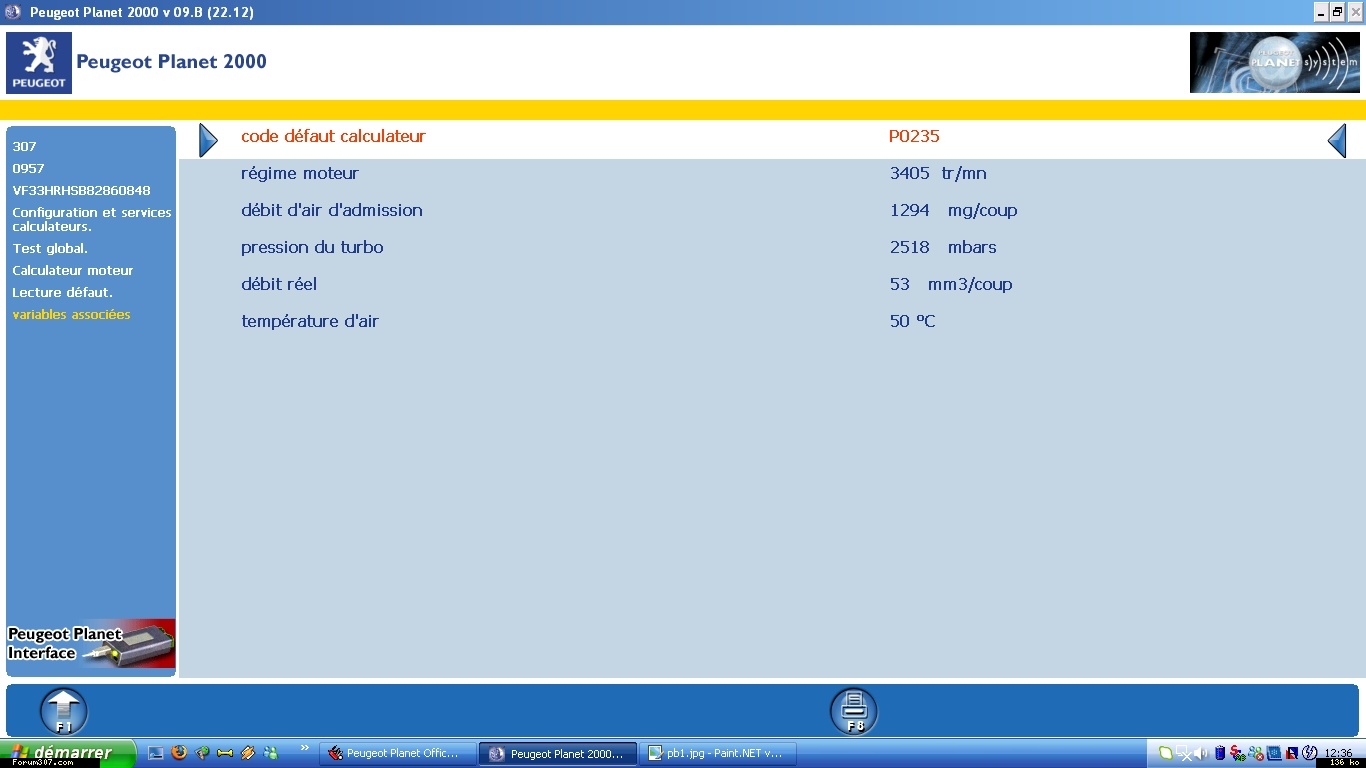This screenshot has height=768, width=1366.
Task: Click the green rounded tray icon
Action: 1165,753
